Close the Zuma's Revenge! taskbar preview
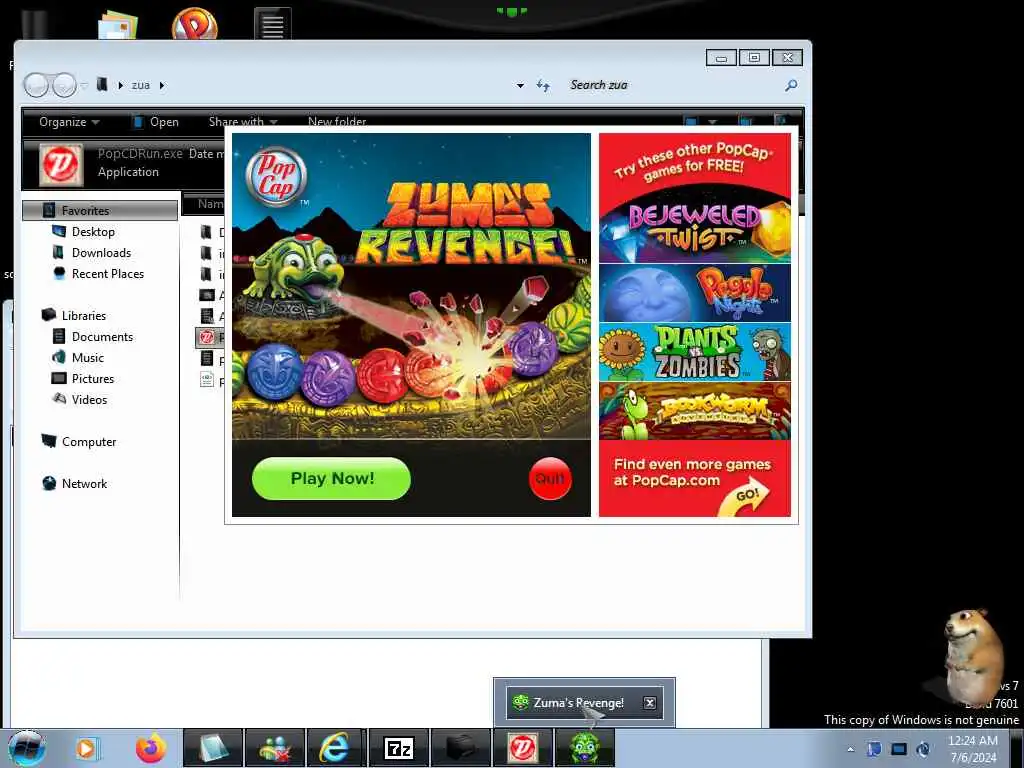 click(650, 703)
